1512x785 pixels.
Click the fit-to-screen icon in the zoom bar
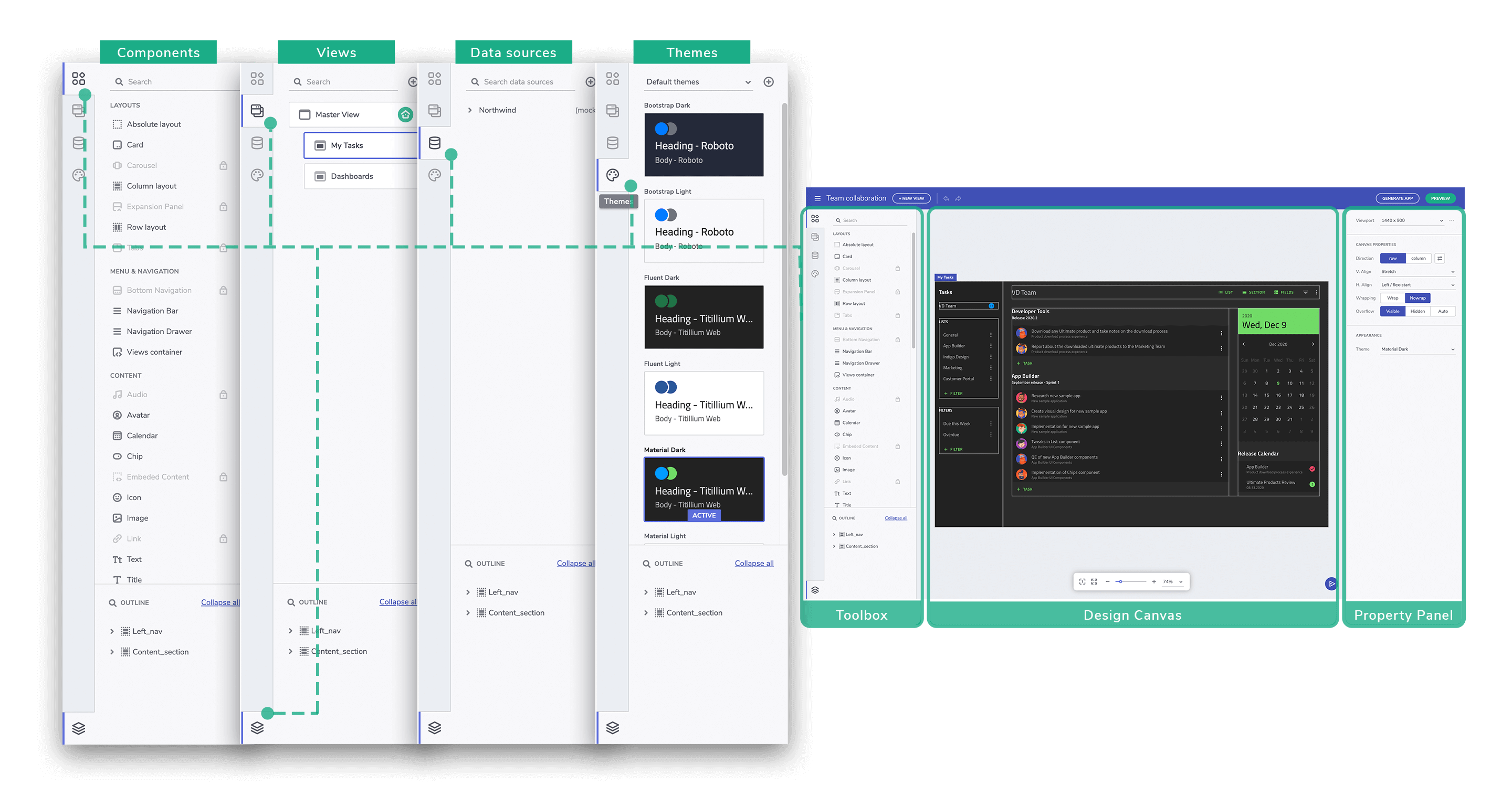point(1094,581)
